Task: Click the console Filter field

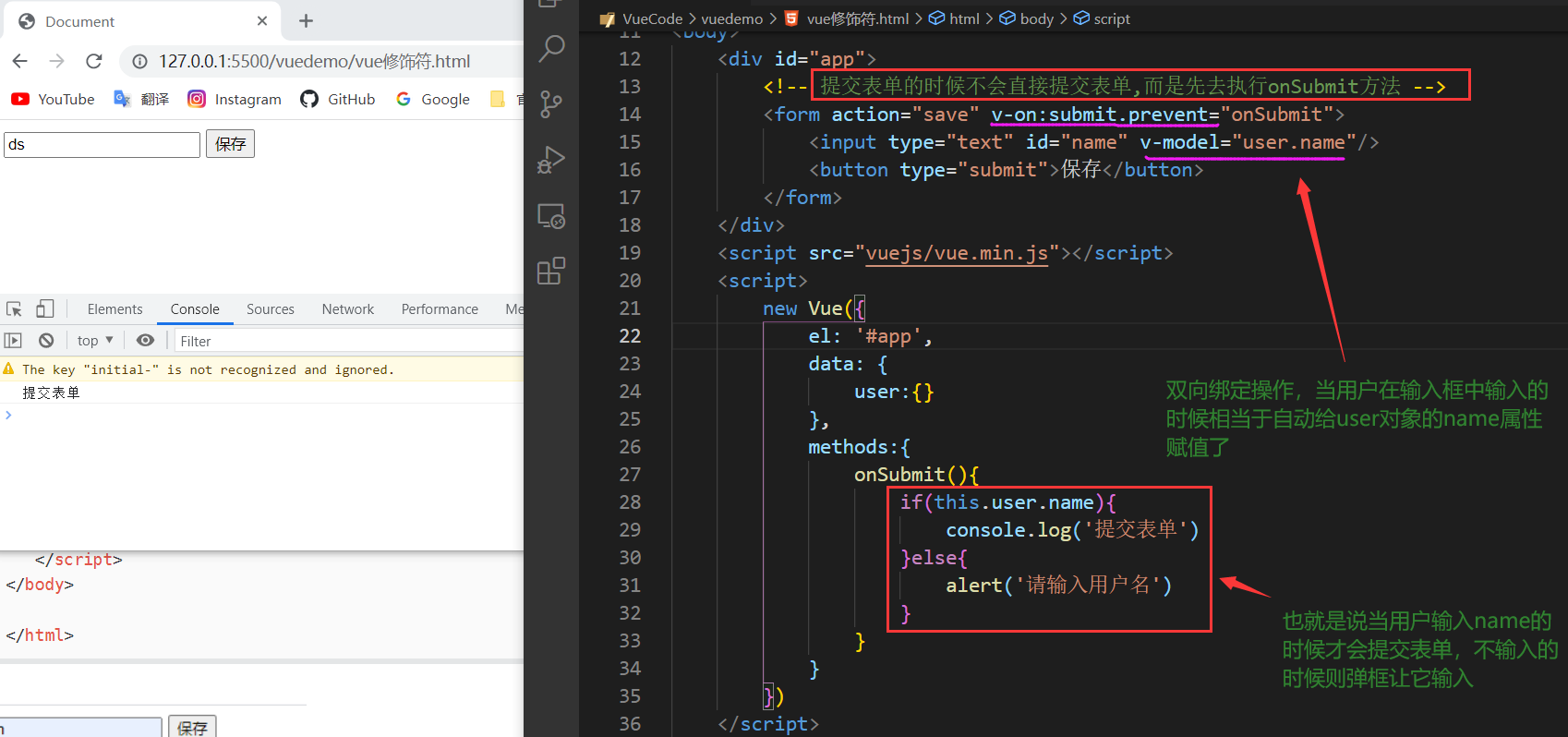Action: [349, 341]
